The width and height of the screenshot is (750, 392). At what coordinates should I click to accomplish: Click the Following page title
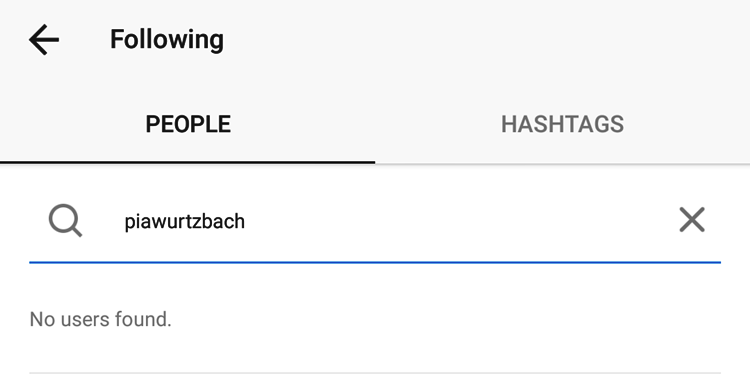point(167,40)
